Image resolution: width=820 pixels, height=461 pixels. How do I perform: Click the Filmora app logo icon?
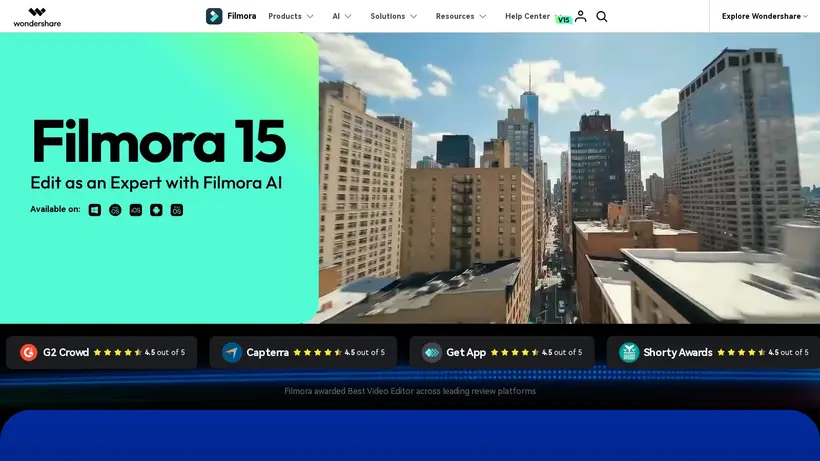[x=214, y=16]
